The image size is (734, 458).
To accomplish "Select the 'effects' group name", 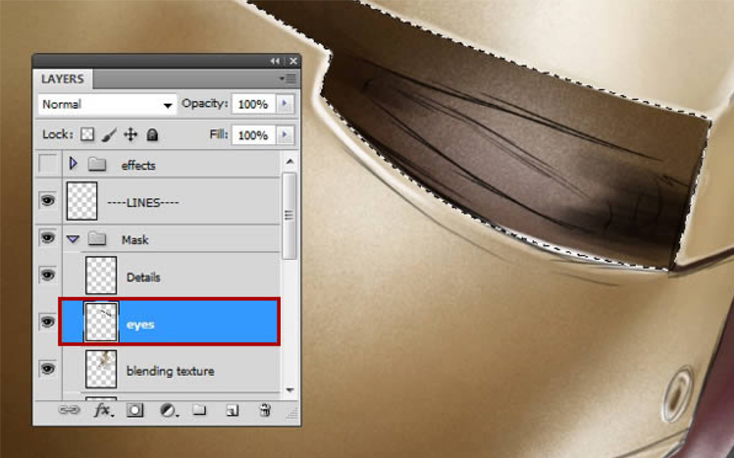I will [x=138, y=165].
